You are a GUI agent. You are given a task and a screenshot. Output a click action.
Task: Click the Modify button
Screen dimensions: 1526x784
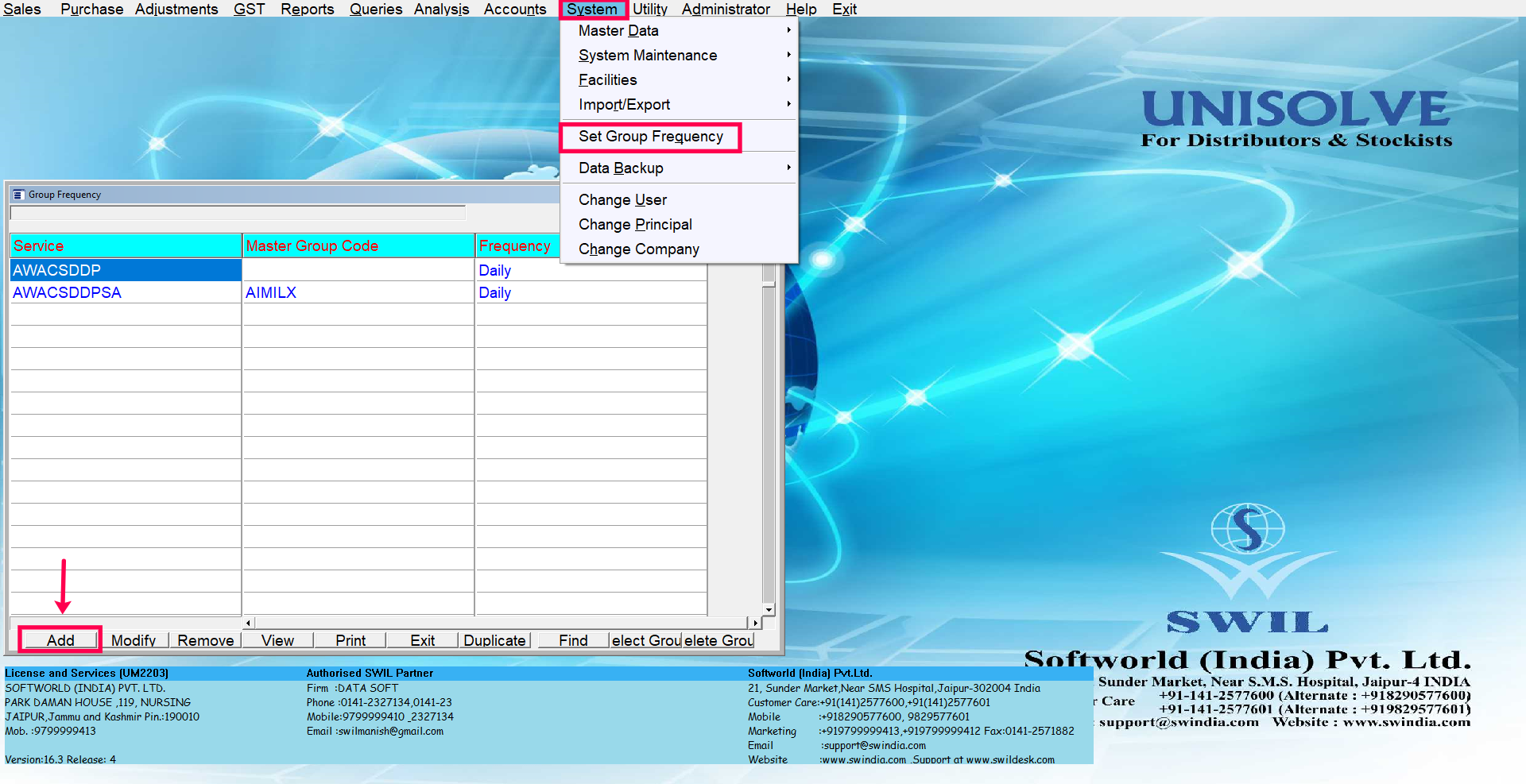click(134, 640)
